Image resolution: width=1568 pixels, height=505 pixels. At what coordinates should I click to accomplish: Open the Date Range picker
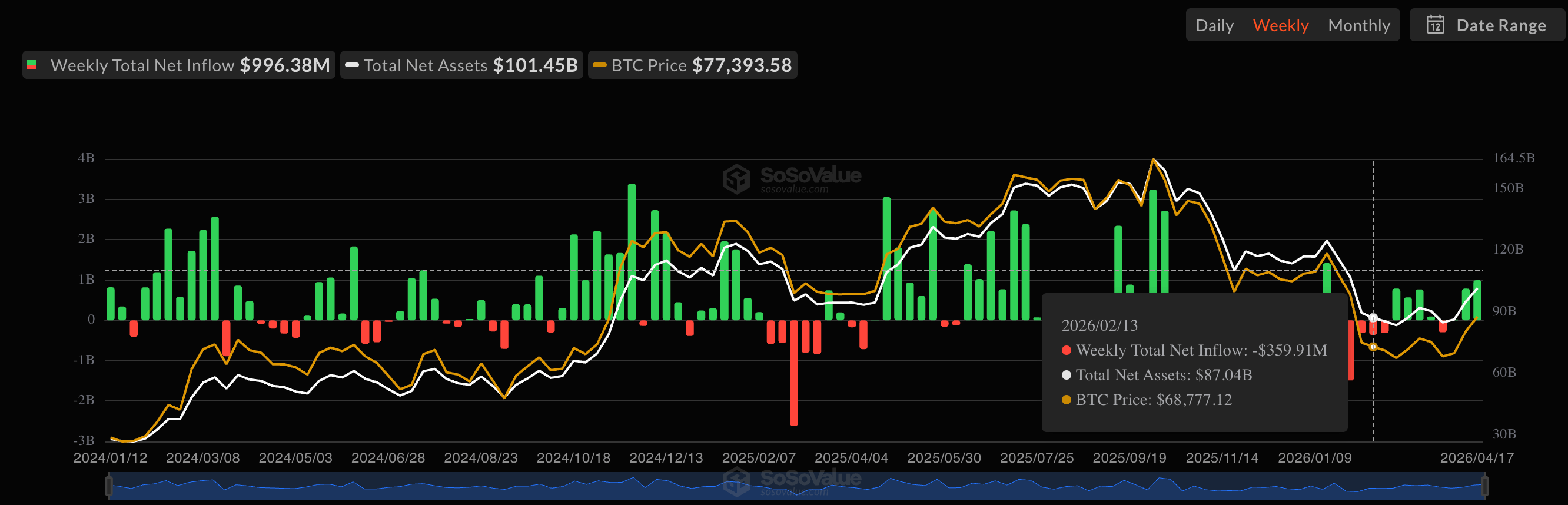[1486, 25]
